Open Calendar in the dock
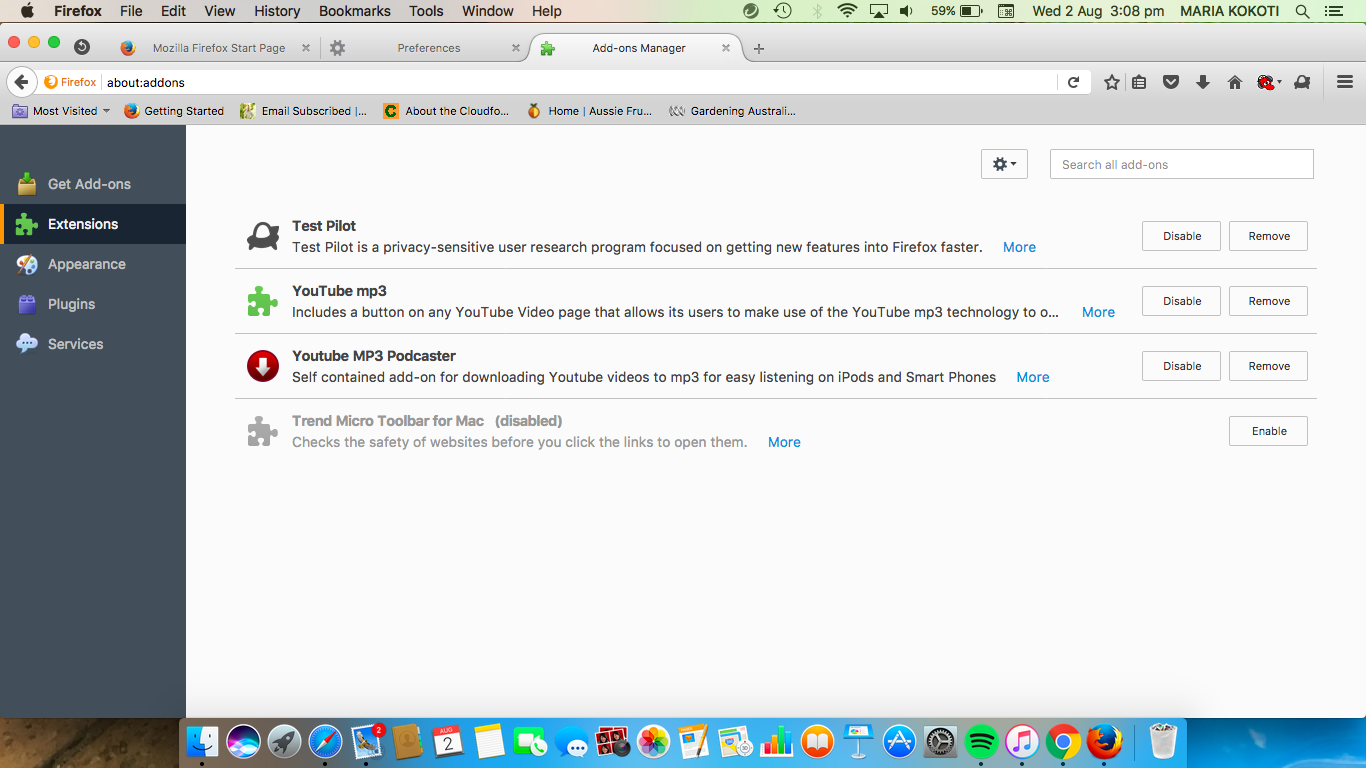Viewport: 1366px width, 768px height. [448, 742]
